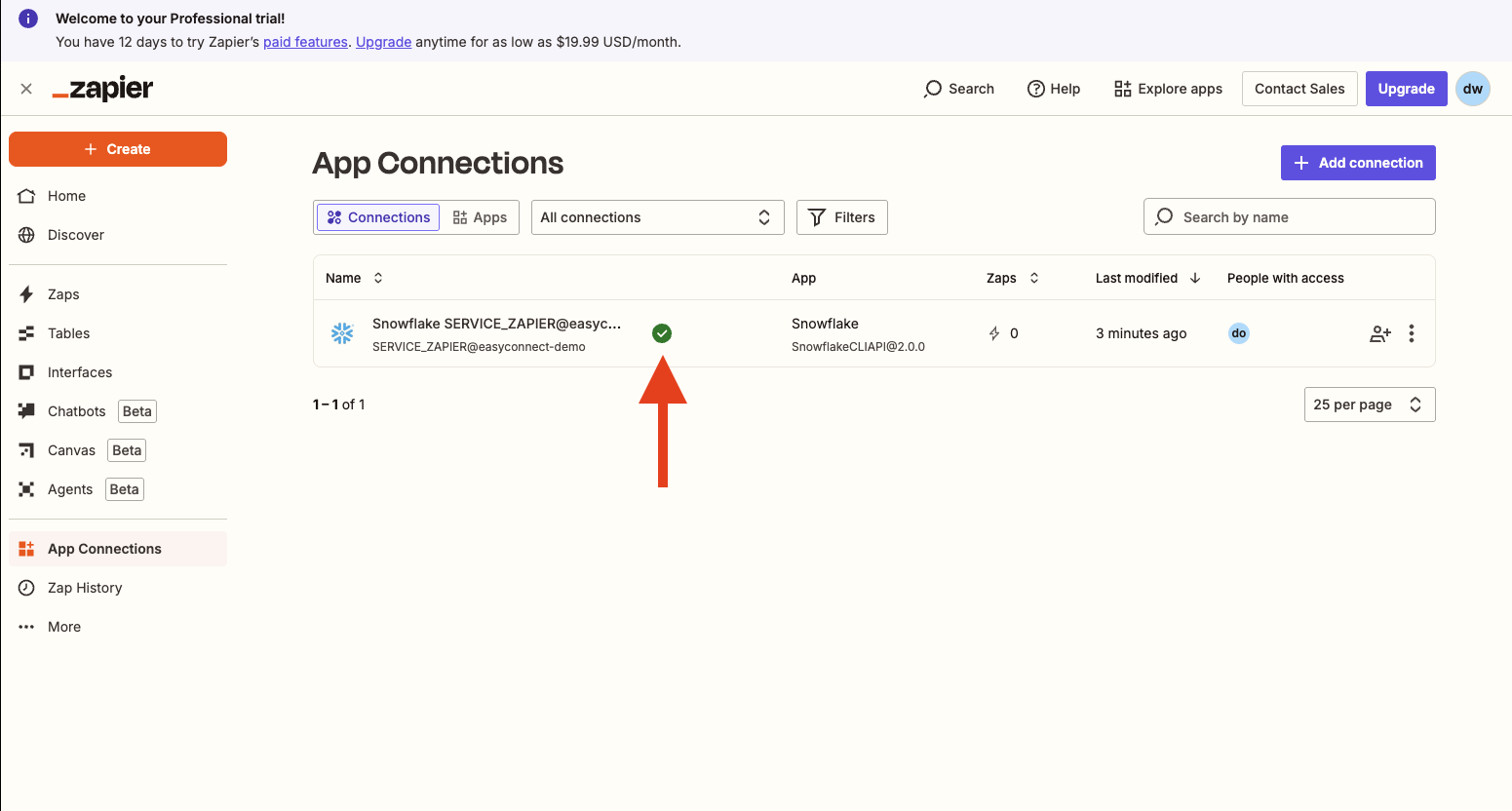The image size is (1512, 811).
Task: Click the Canvas icon in sidebar
Action: pyautogui.click(x=26, y=450)
